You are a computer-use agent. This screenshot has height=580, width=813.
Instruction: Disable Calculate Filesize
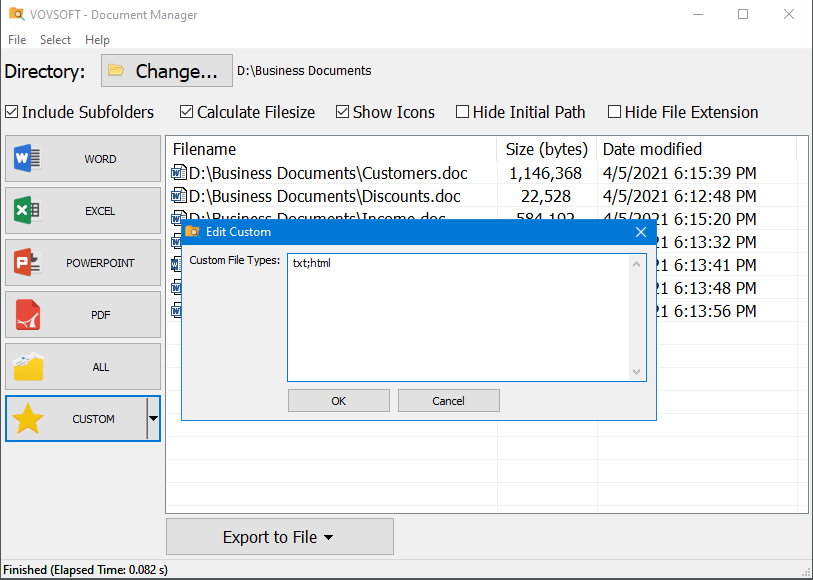point(186,112)
